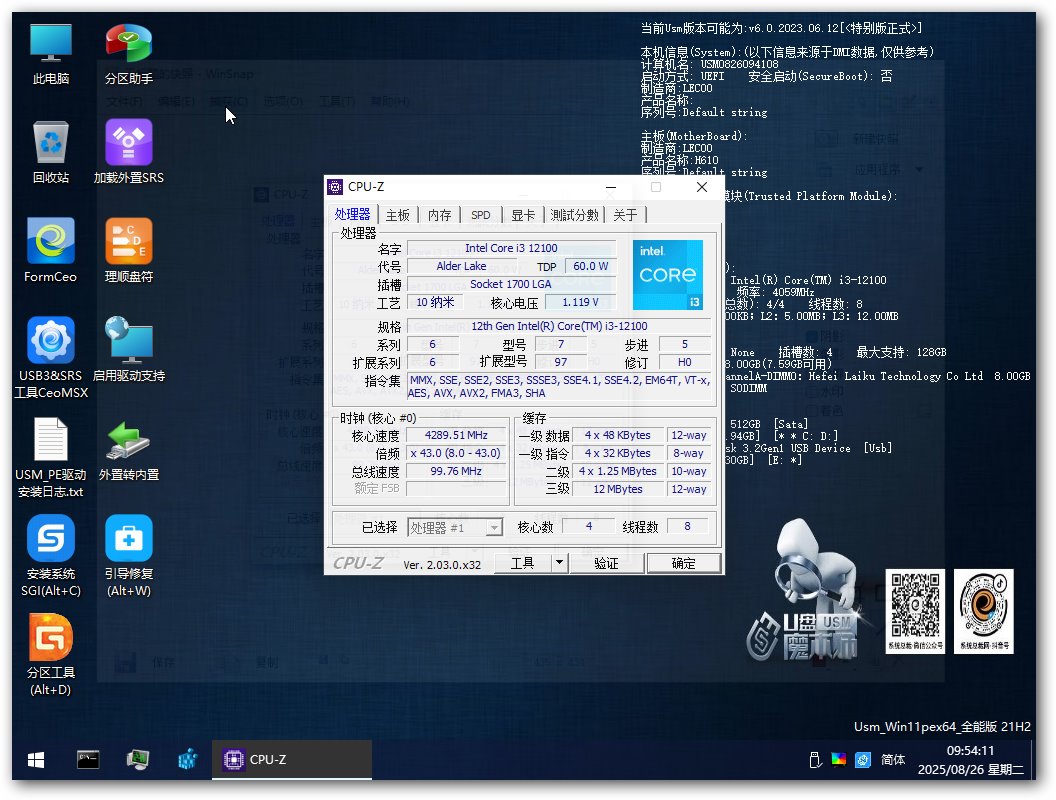Launch 理顺盘符 drive letter tool
The image size is (1056, 800).
click(129, 242)
